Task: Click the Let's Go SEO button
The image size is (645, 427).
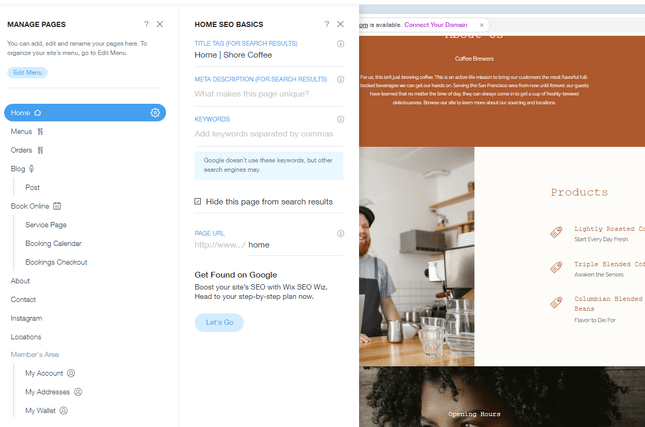Action: [x=219, y=323]
